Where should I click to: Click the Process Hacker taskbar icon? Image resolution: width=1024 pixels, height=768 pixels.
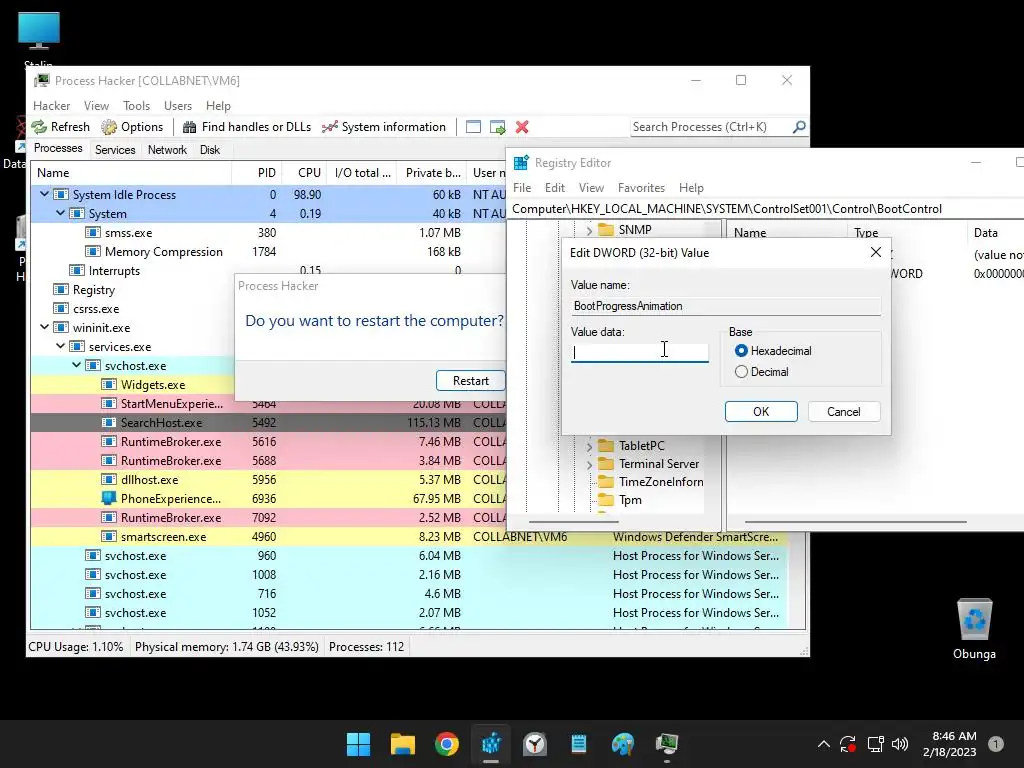[x=667, y=744]
